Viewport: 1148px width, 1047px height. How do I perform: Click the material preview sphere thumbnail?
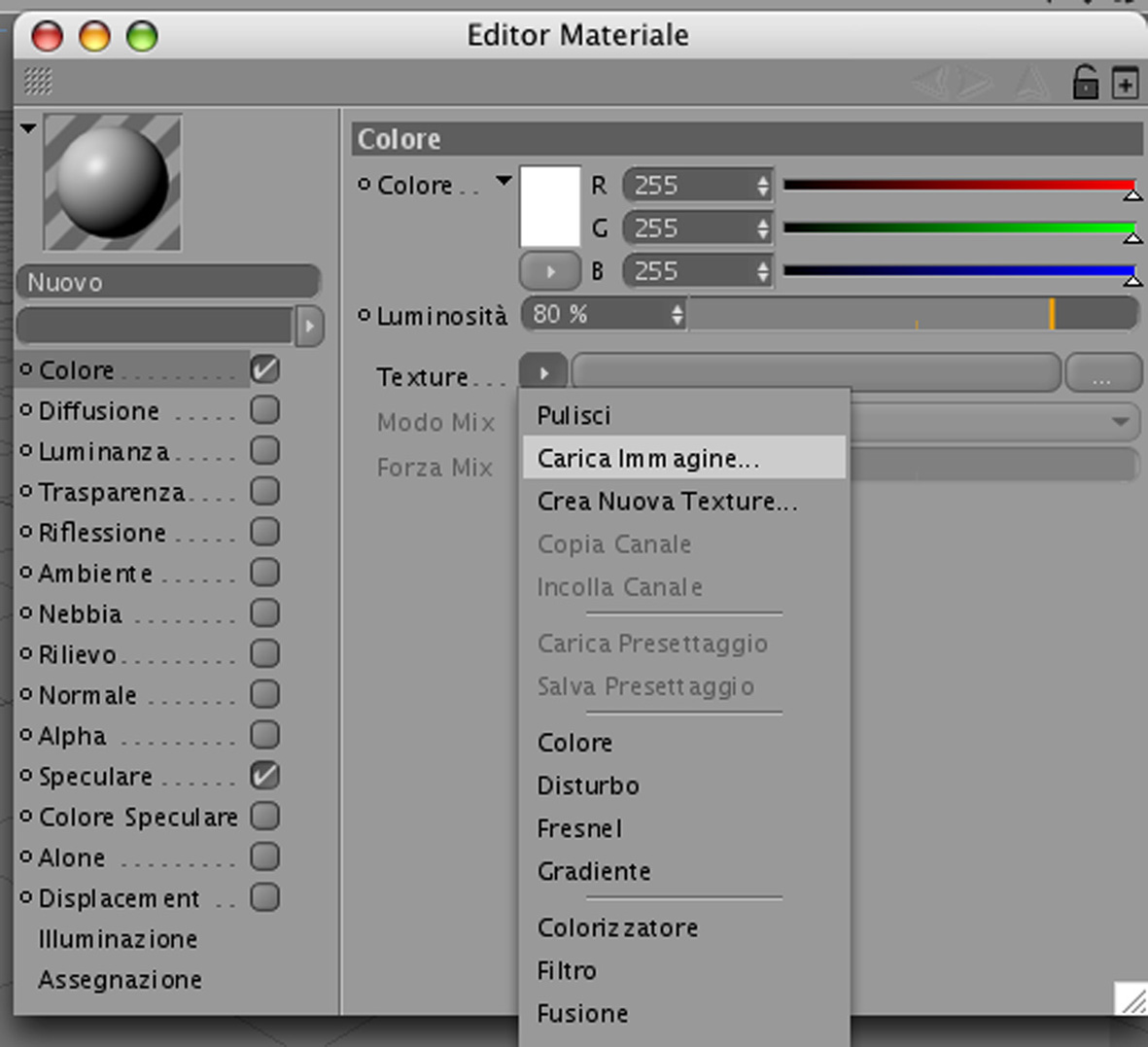pyautogui.click(x=113, y=183)
